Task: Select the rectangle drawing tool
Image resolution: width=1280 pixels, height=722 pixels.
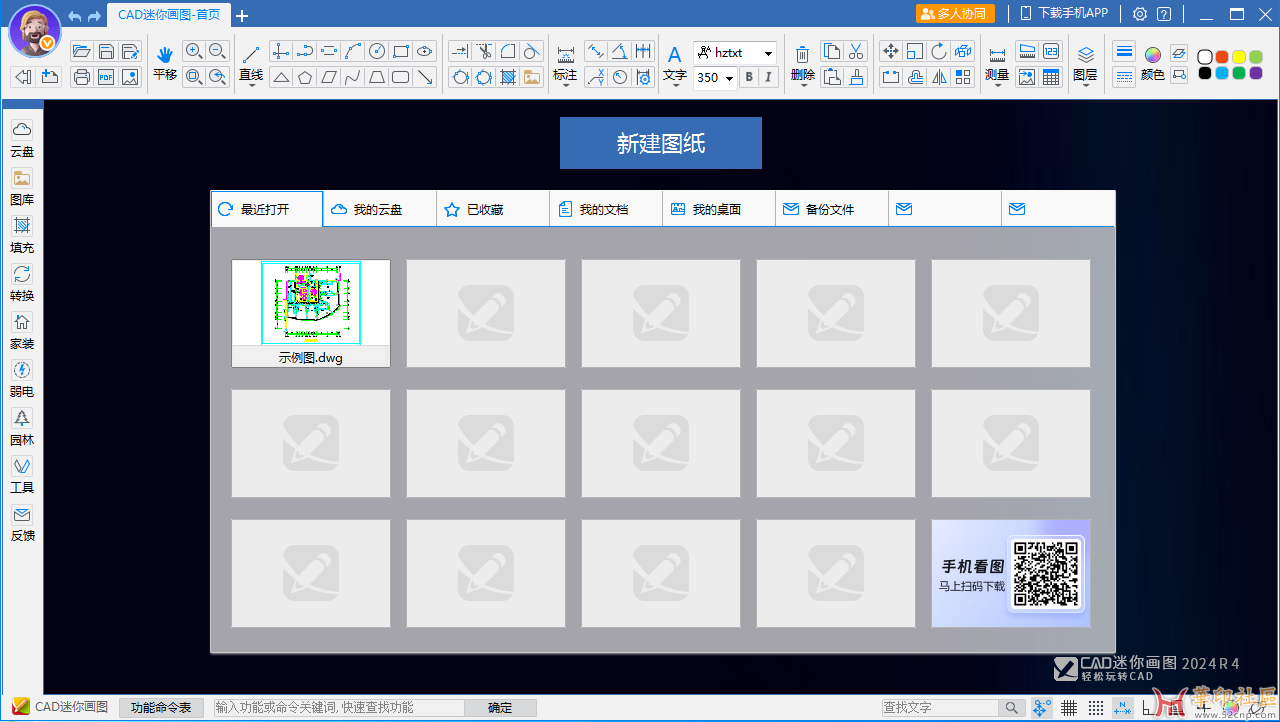Action: pos(401,51)
